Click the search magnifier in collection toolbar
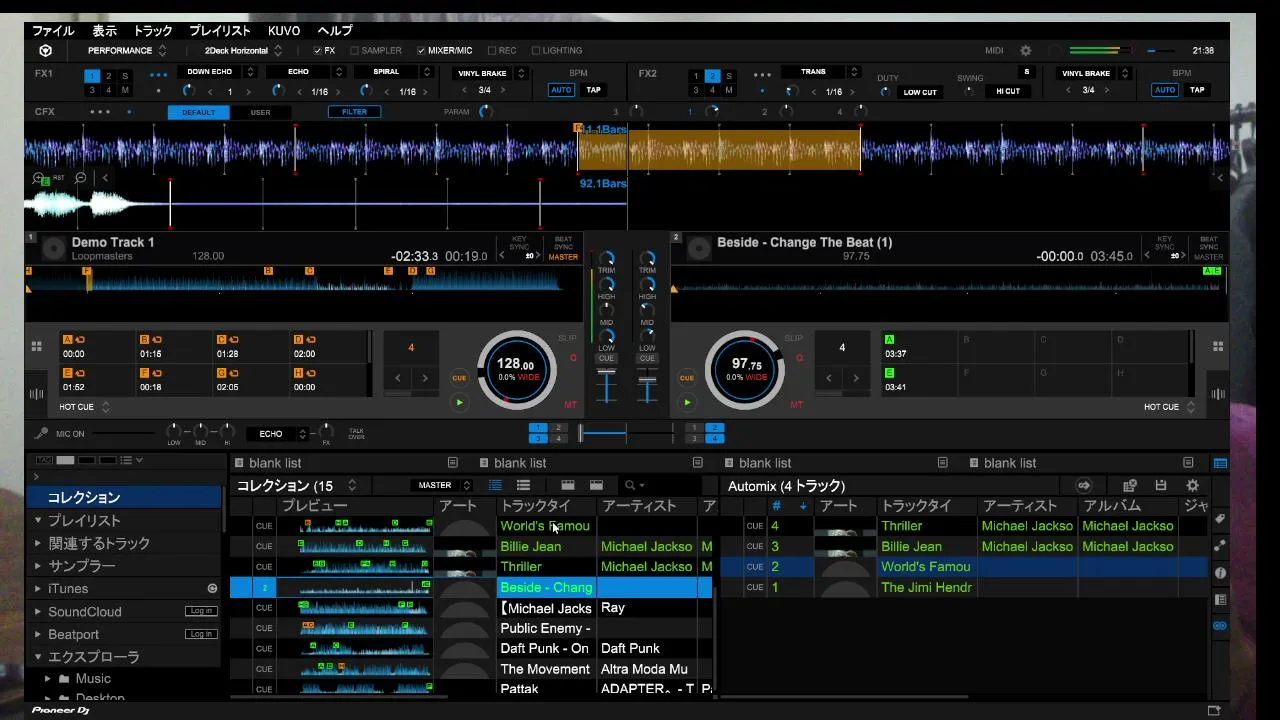 [630, 486]
